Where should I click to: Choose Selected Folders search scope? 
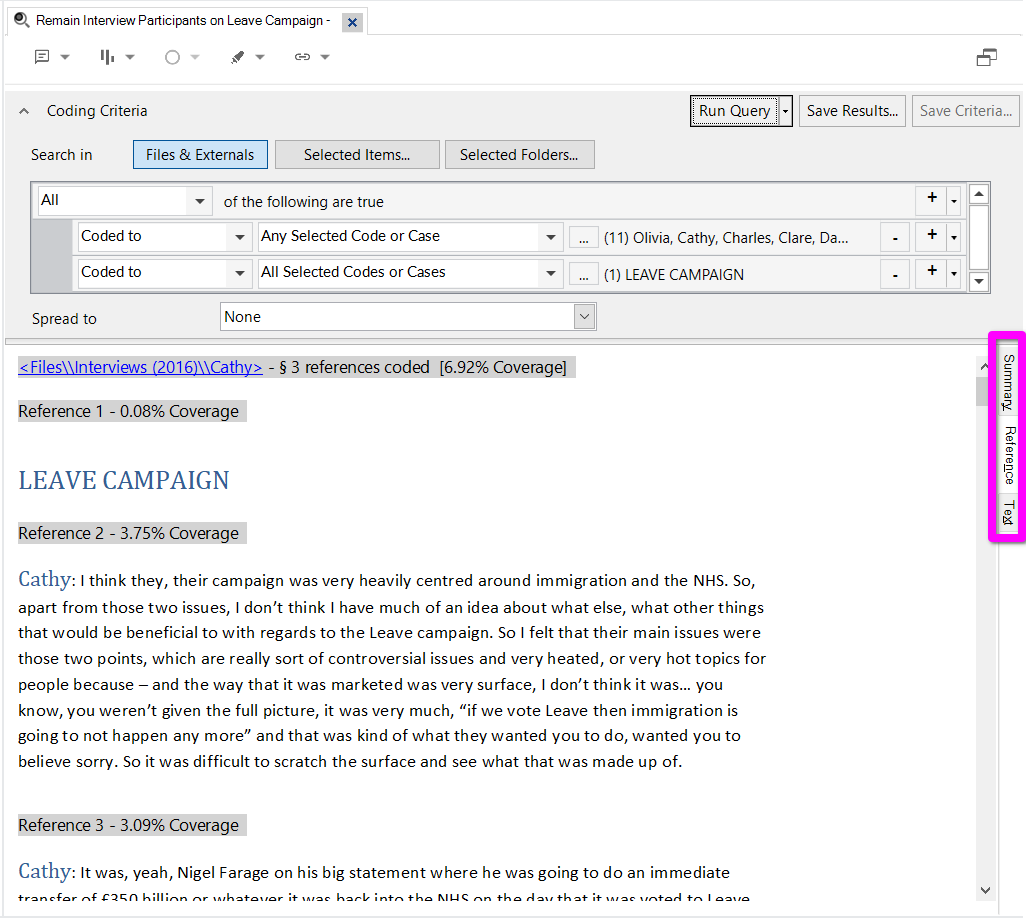(519, 155)
